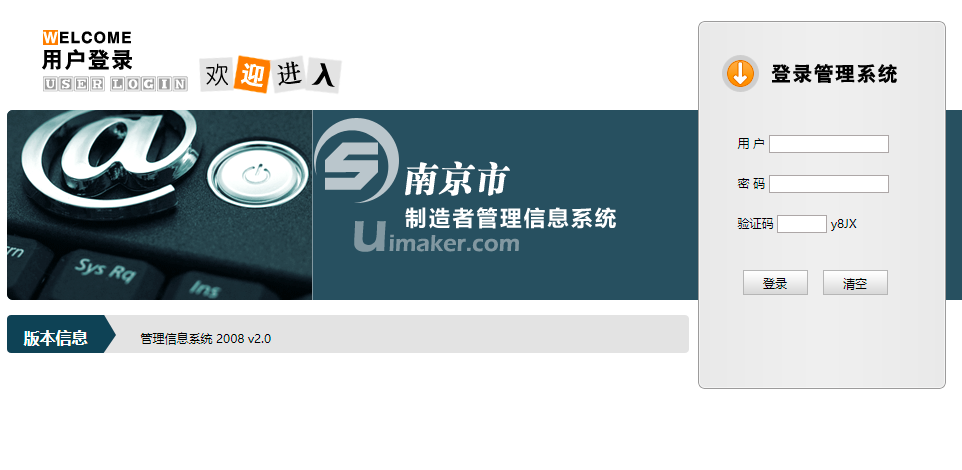Click the 入 character tile
Viewport: 962px width, 470px height.
323,75
